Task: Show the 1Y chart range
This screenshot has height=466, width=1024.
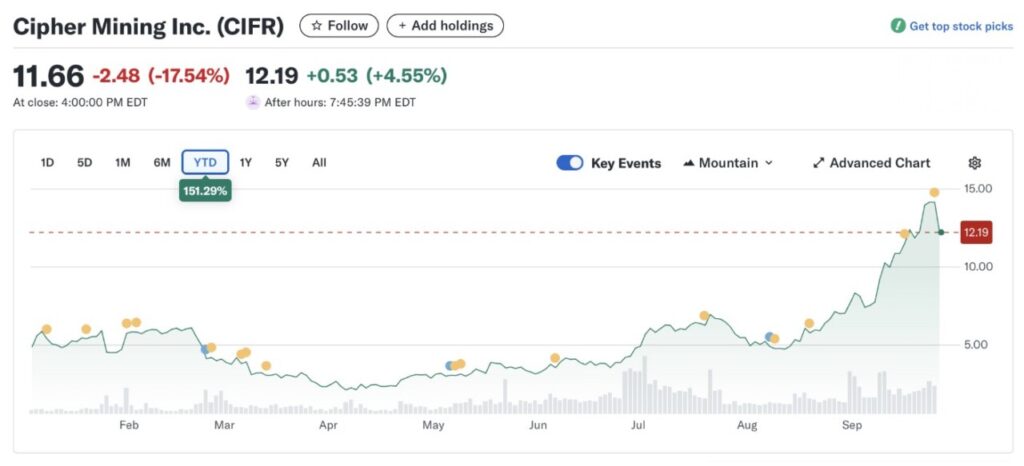Action: (246, 162)
